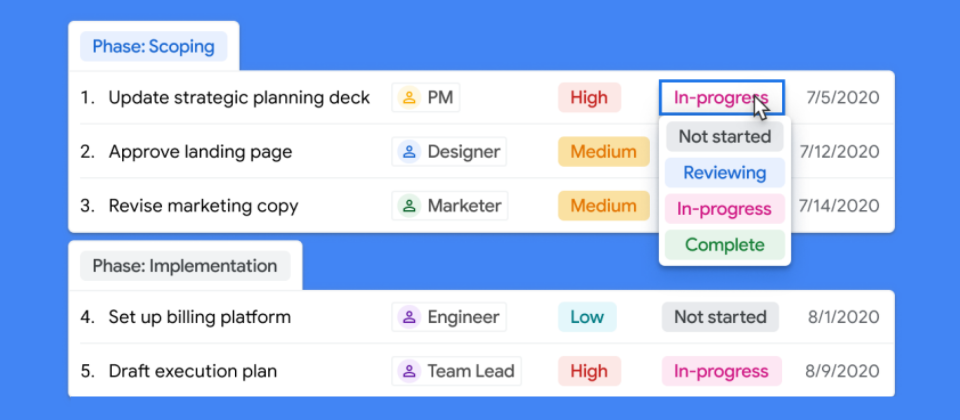
Task: Choose Complete from the status menu
Action: (x=725, y=245)
